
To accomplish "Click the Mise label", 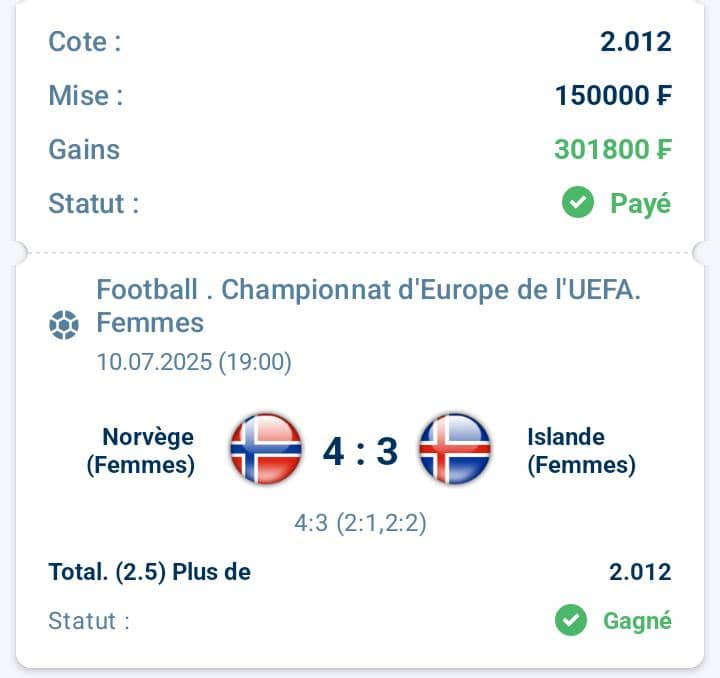I will [x=86, y=95].
